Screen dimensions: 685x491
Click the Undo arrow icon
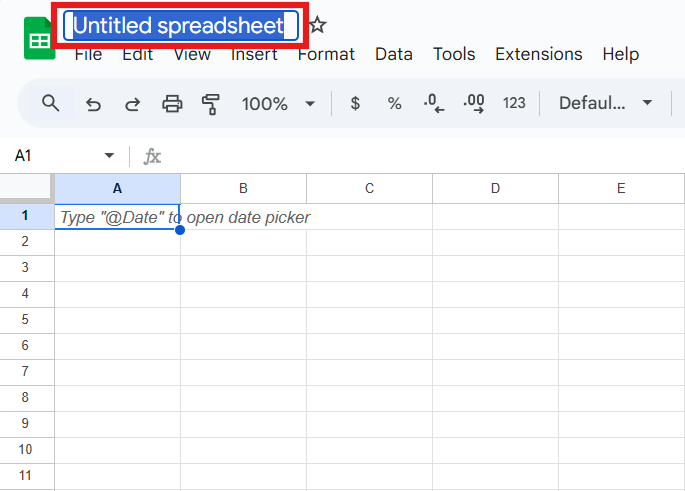tap(93, 103)
